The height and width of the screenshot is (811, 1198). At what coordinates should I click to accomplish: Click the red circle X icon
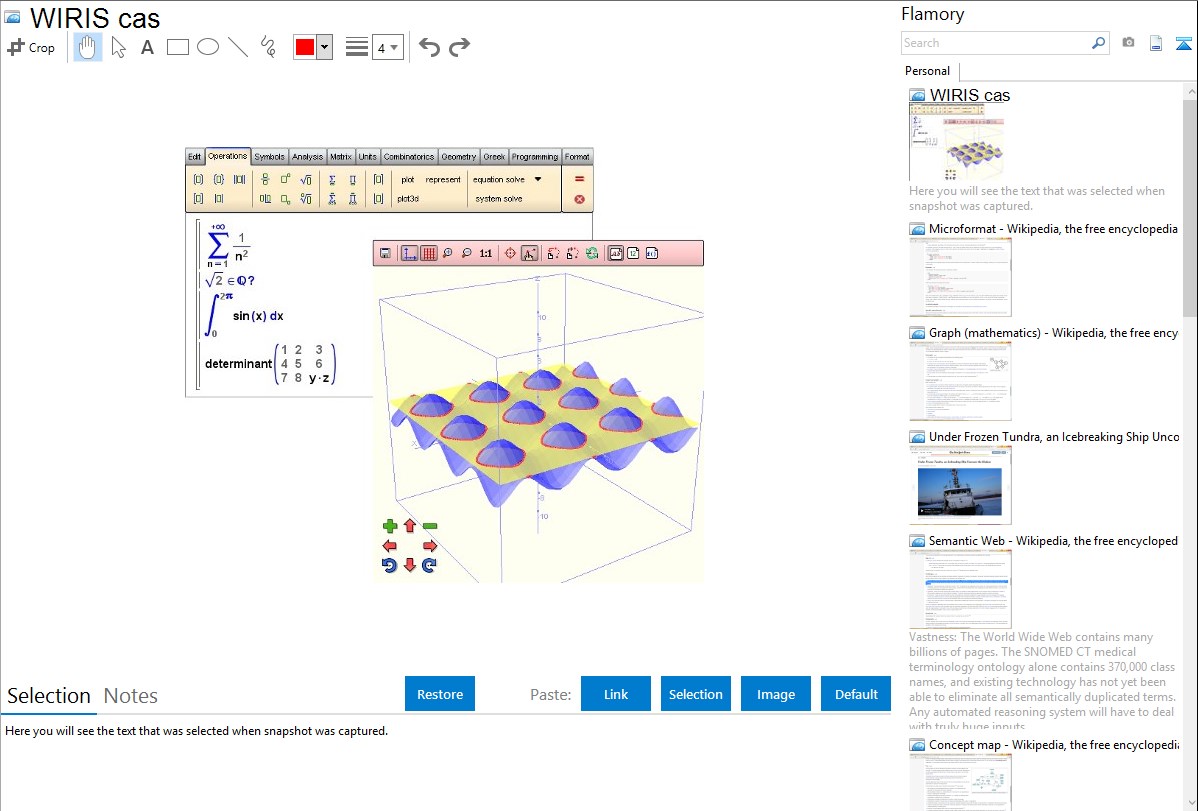[579, 199]
